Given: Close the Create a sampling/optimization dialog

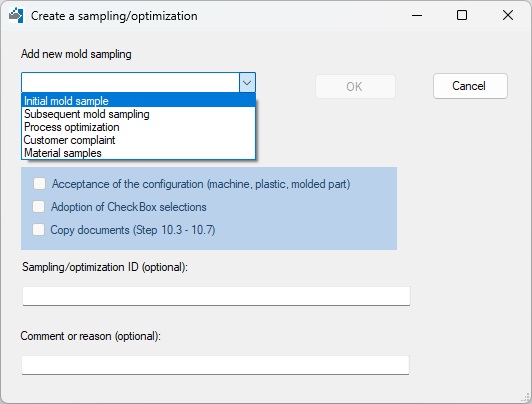Looking at the screenshot, I should pos(508,15).
